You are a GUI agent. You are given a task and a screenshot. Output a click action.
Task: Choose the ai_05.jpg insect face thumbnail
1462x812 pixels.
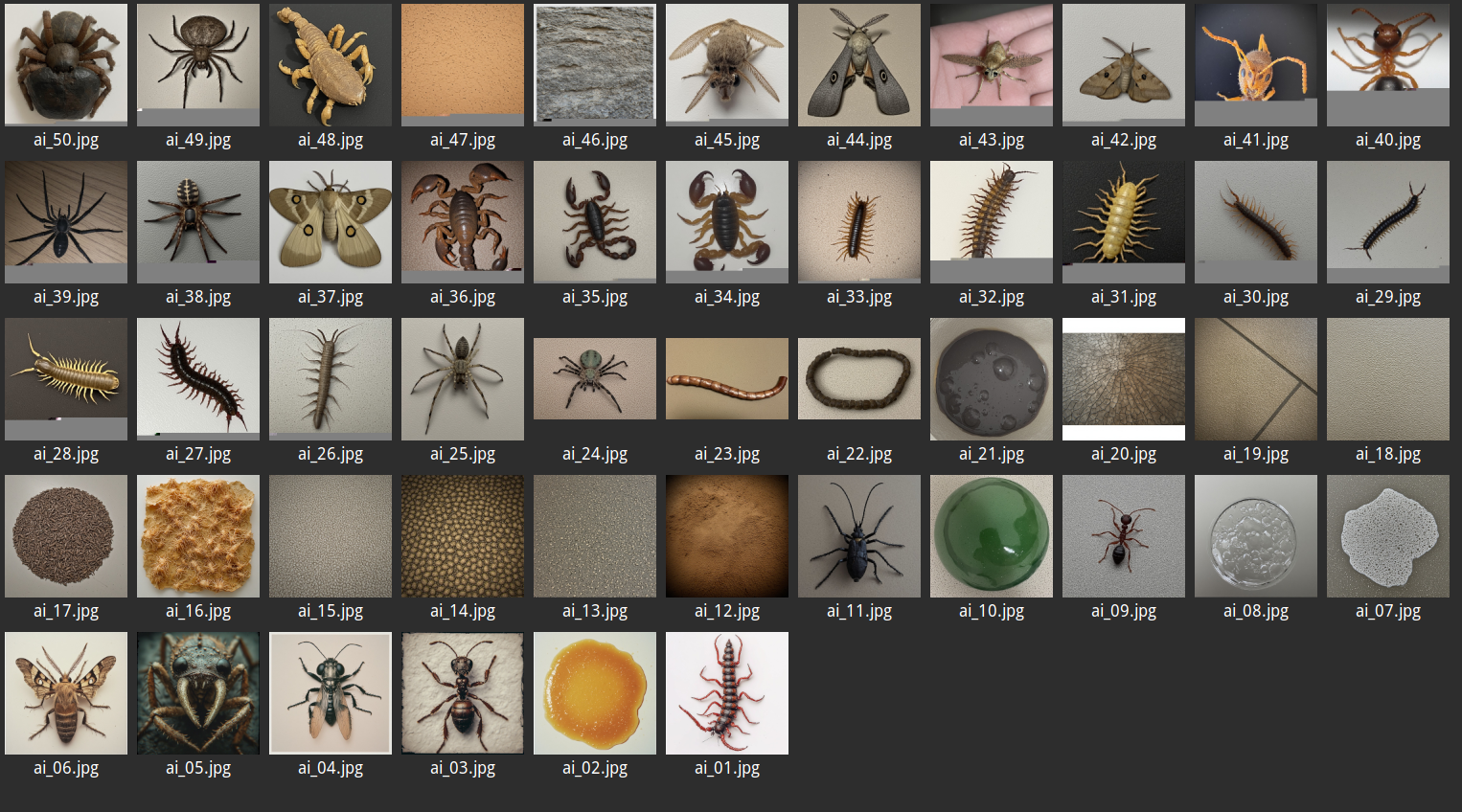198,693
